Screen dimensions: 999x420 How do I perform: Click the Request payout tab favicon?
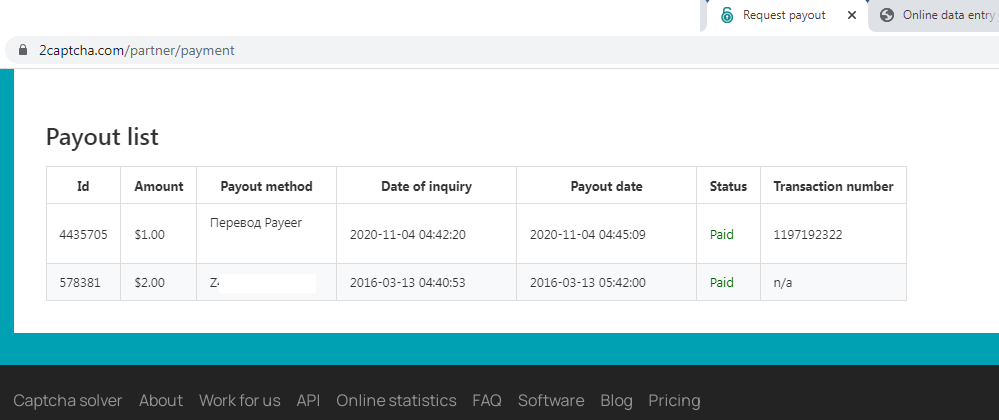coord(727,15)
